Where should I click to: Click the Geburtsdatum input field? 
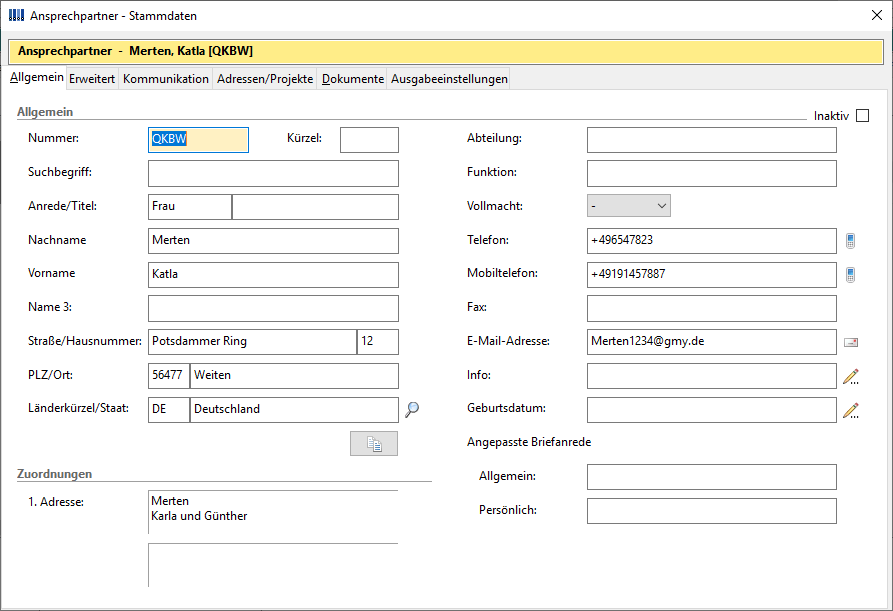pos(712,410)
